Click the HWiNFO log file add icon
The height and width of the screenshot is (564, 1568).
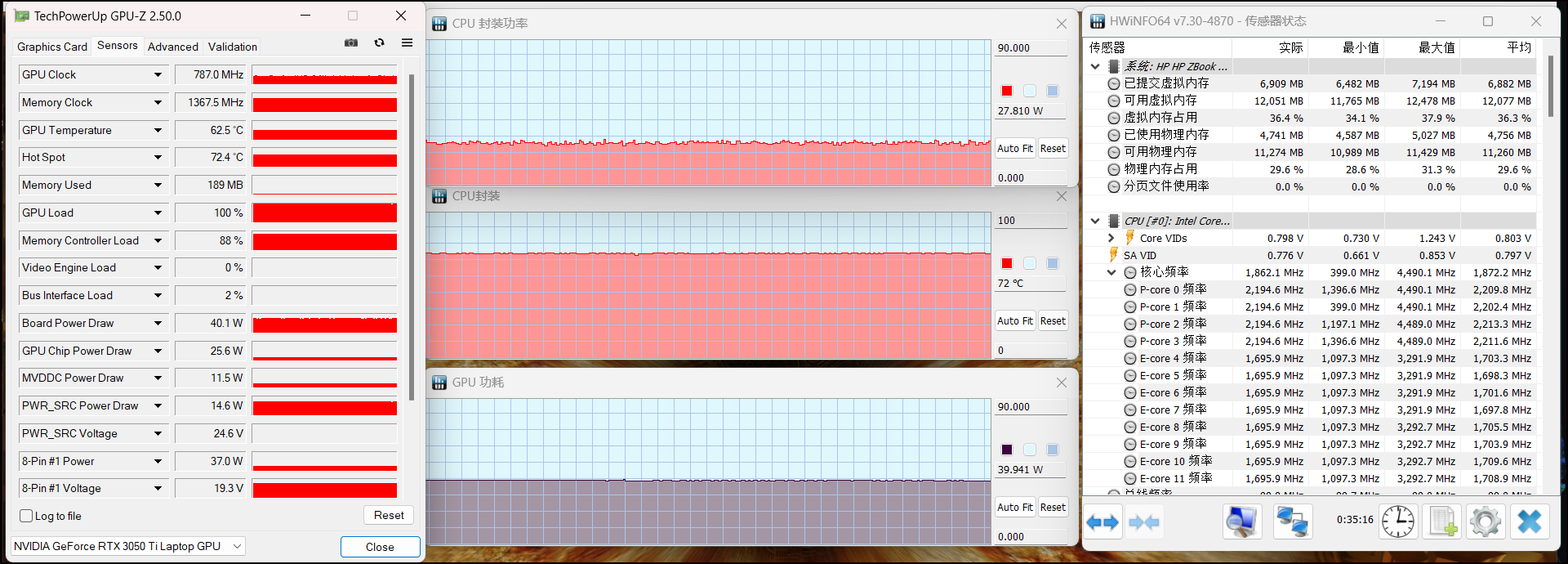click(x=1441, y=521)
